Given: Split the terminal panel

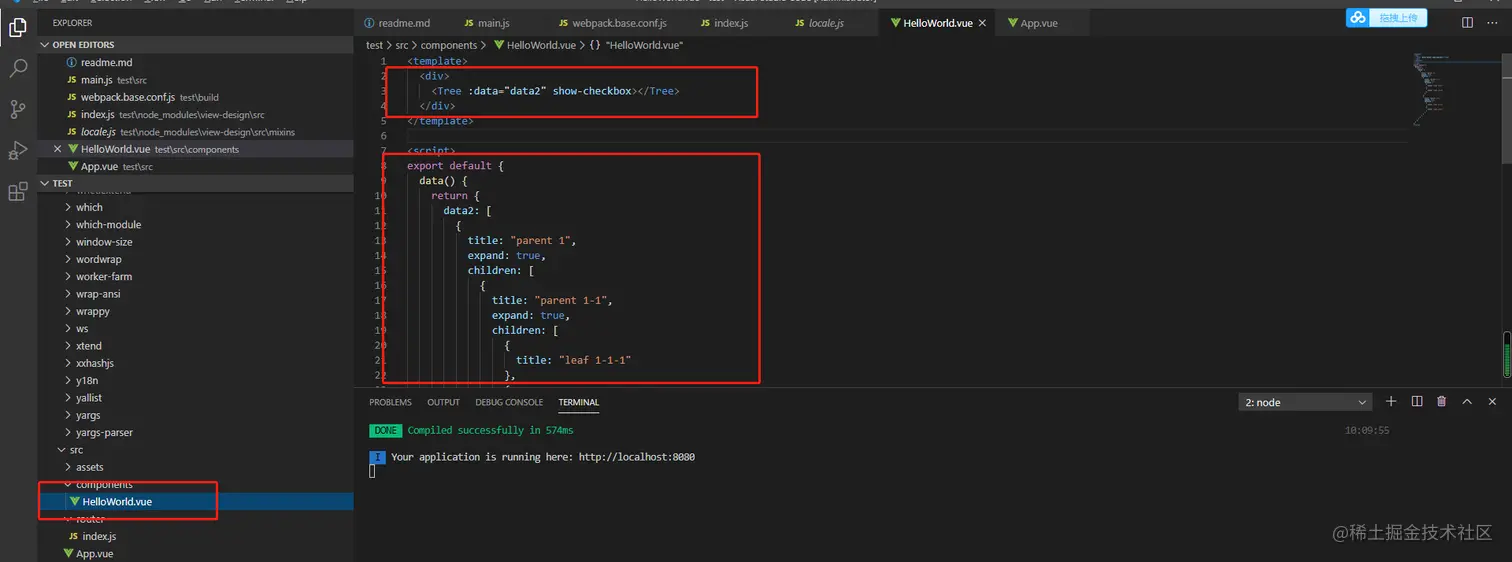Looking at the screenshot, I should (x=1417, y=401).
